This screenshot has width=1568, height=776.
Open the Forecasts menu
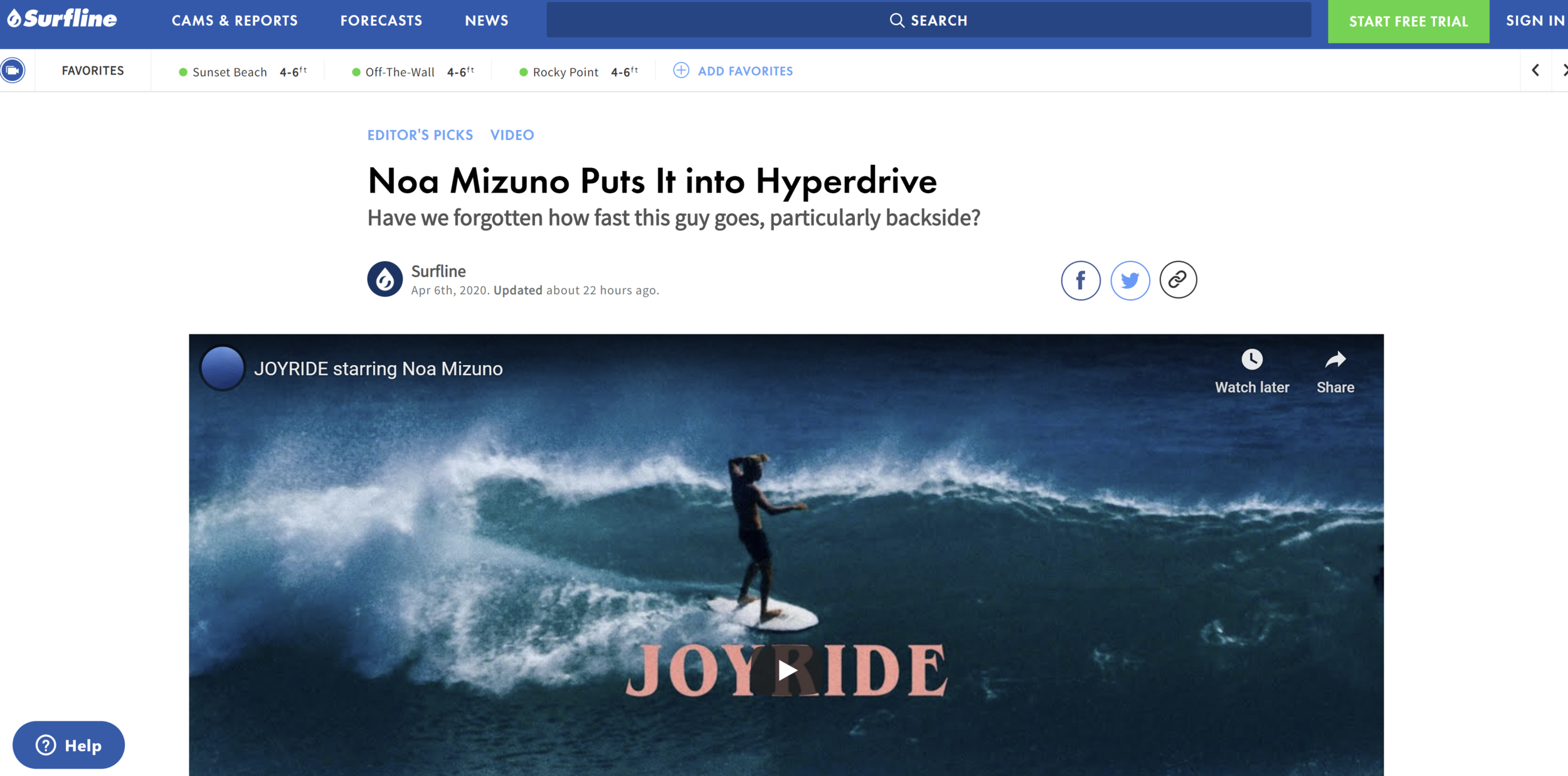381,21
